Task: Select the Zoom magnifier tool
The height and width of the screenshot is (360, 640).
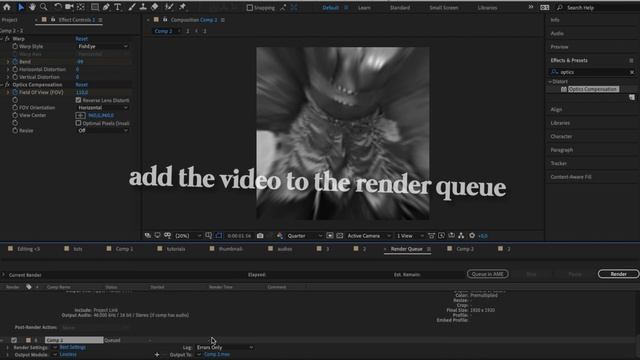Action: pos(43,7)
